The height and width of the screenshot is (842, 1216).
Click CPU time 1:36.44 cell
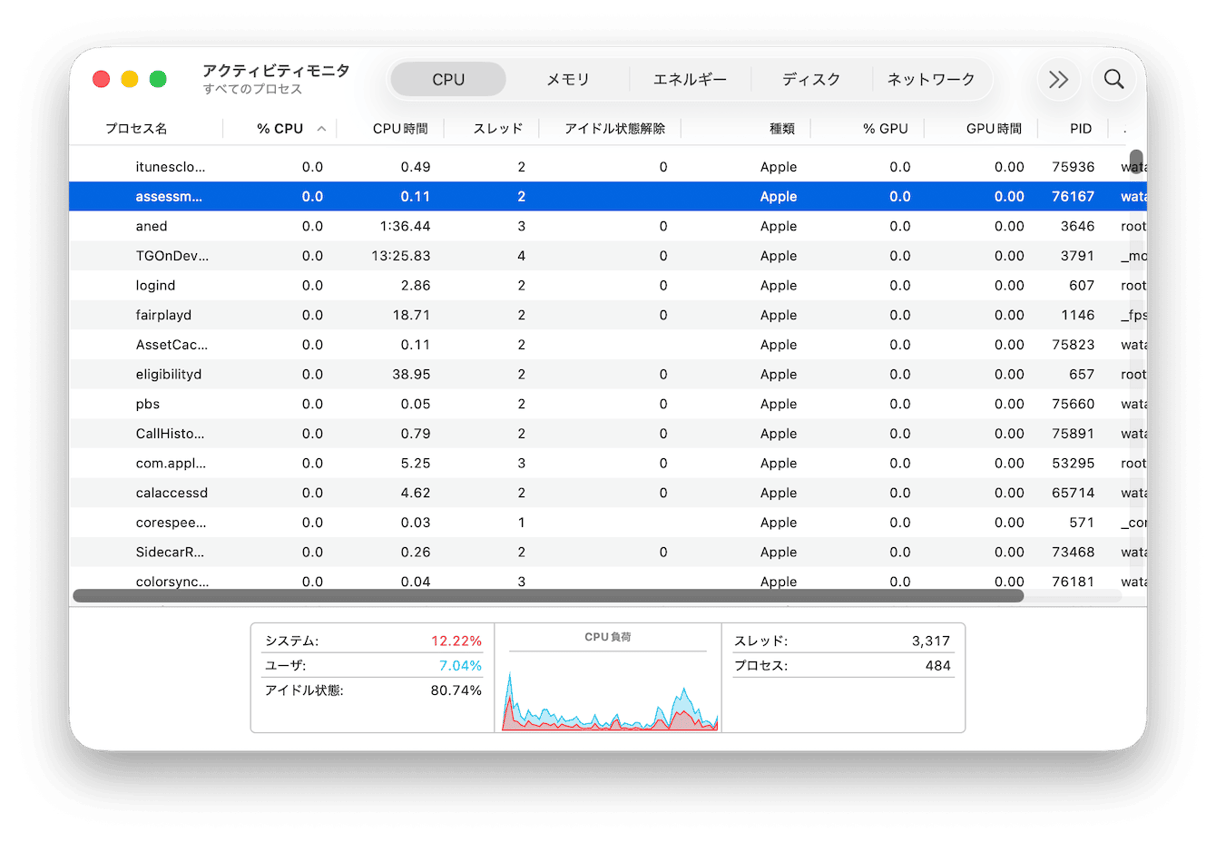click(405, 226)
